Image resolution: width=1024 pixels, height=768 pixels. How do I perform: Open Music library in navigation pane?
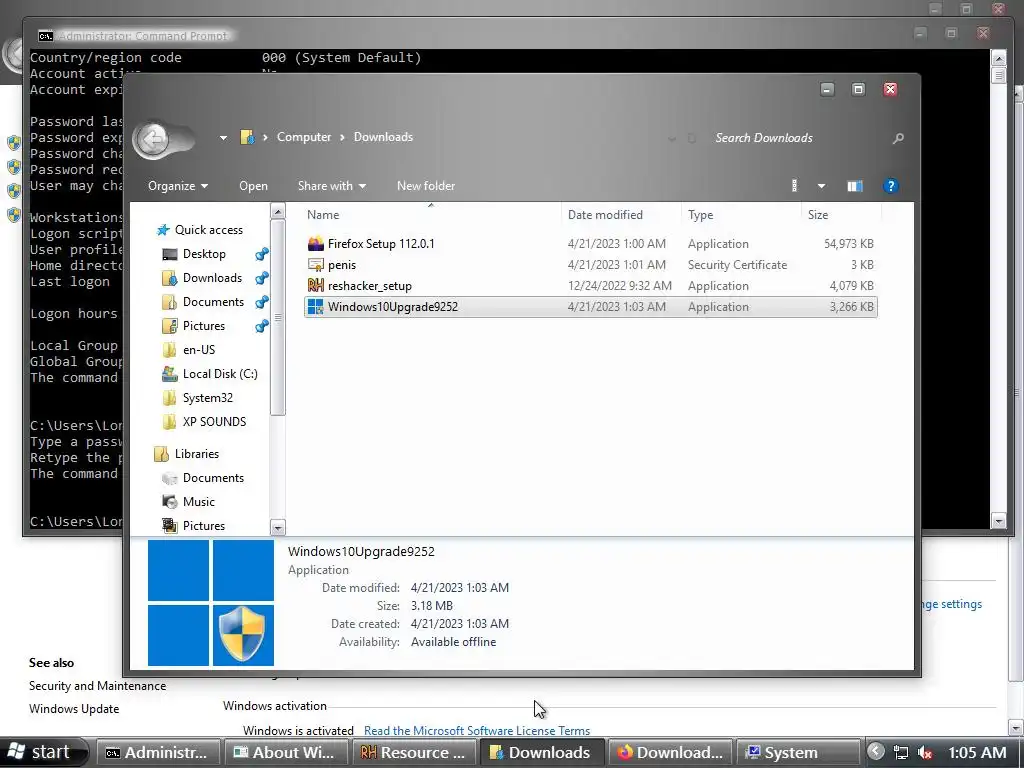coord(199,502)
